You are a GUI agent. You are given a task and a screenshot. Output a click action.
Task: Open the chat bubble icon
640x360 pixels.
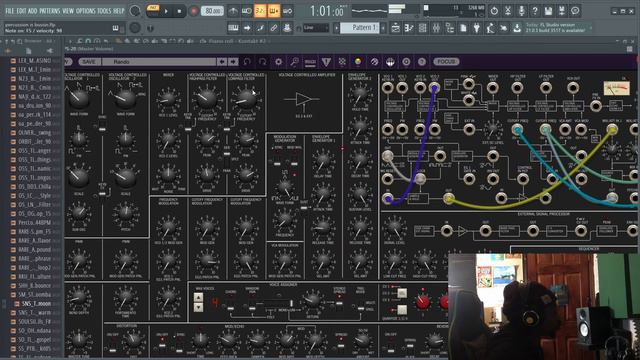575,11
